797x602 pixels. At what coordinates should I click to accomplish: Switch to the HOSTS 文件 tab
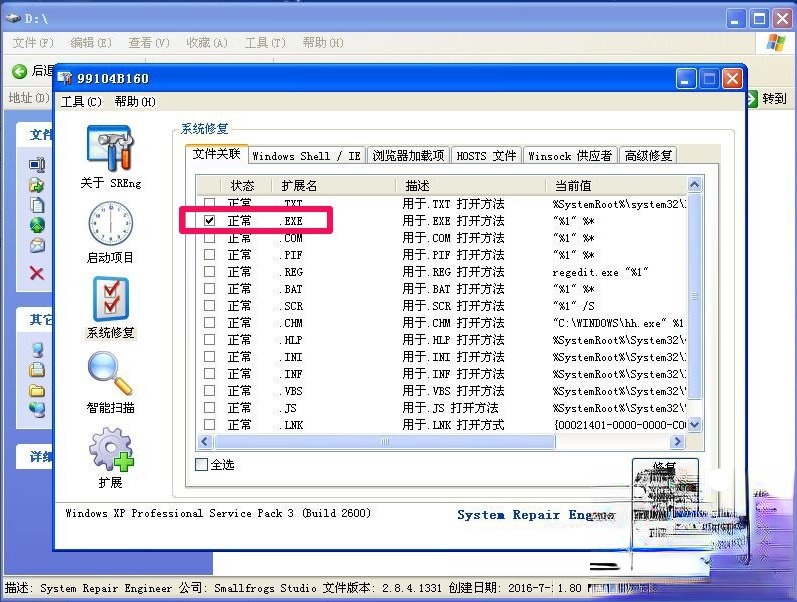point(486,156)
